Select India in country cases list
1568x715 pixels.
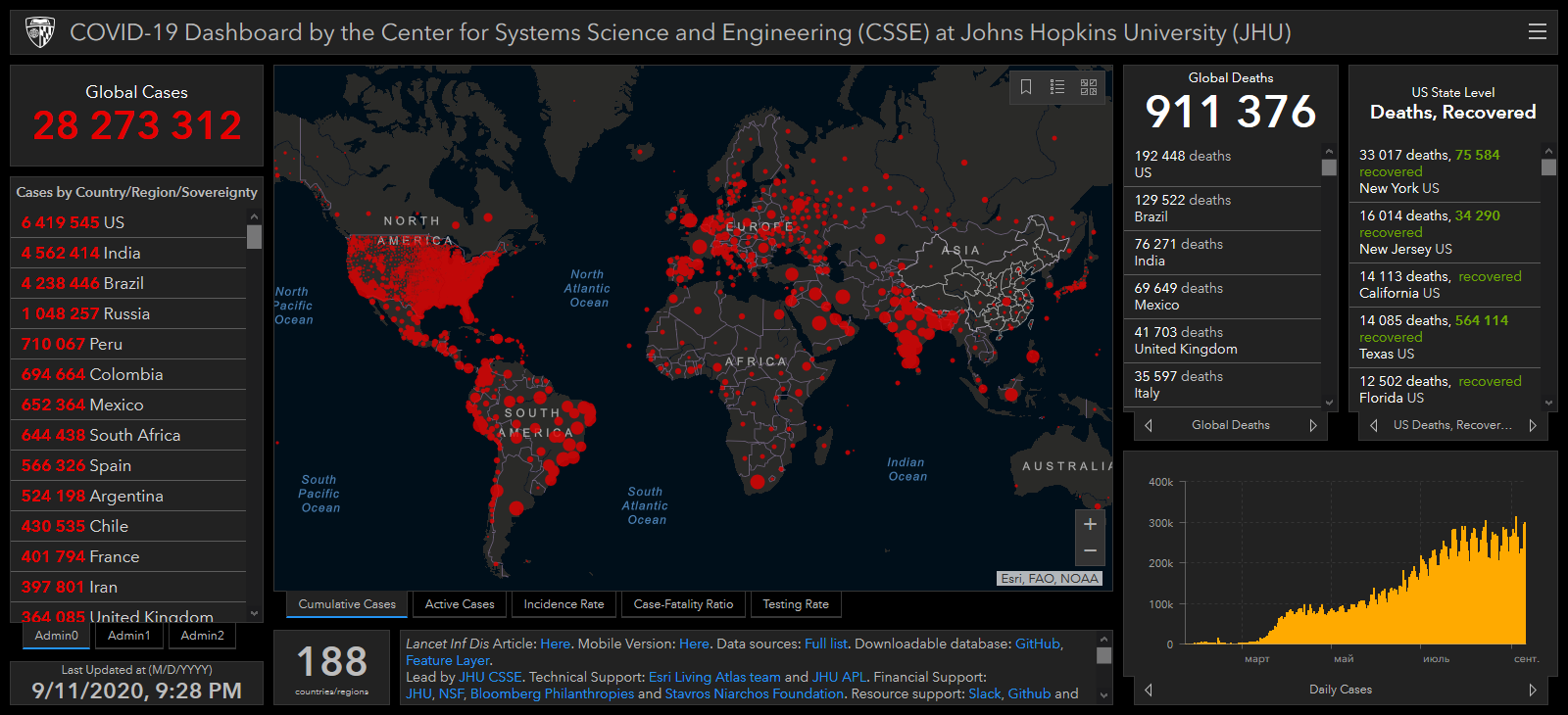pyautogui.click(x=128, y=253)
